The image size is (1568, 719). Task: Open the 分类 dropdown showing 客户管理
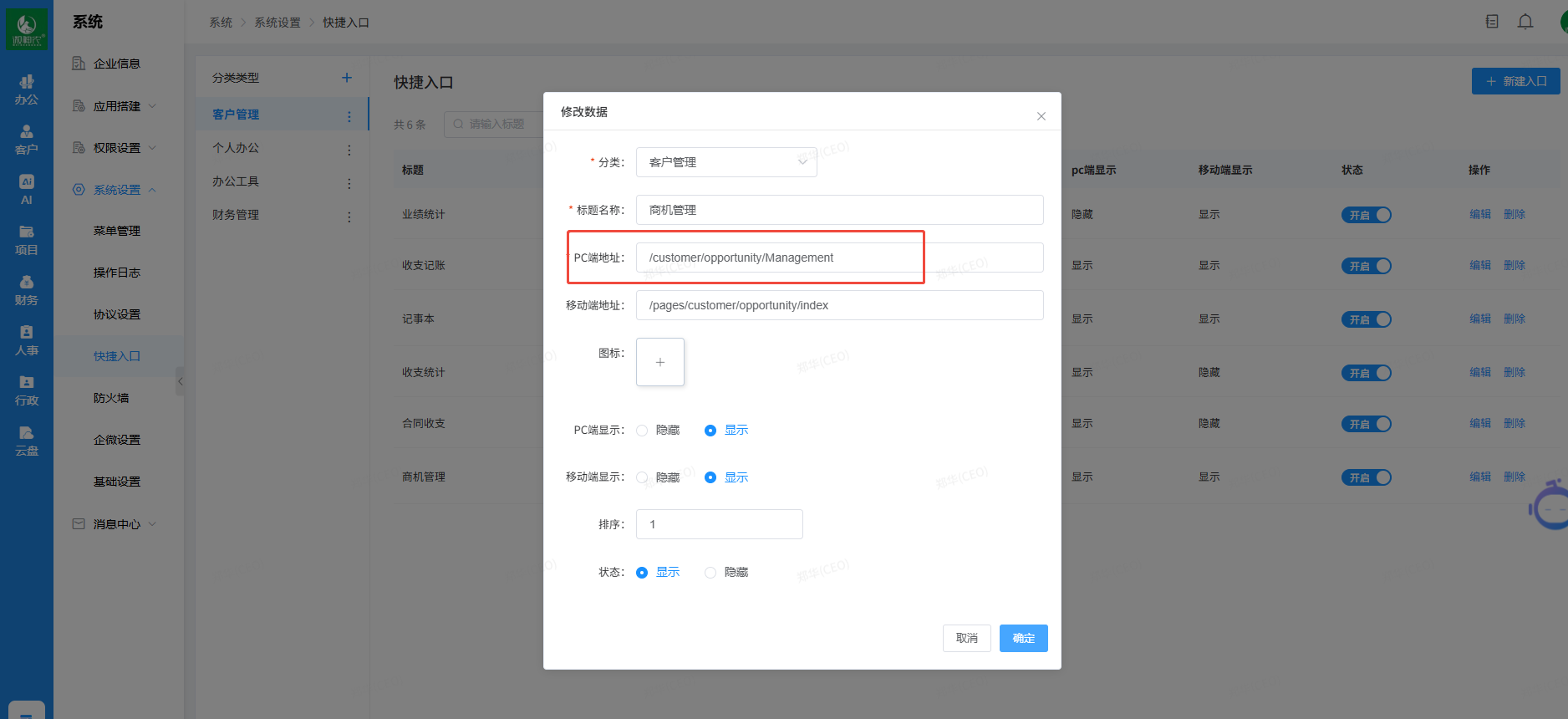[725, 162]
